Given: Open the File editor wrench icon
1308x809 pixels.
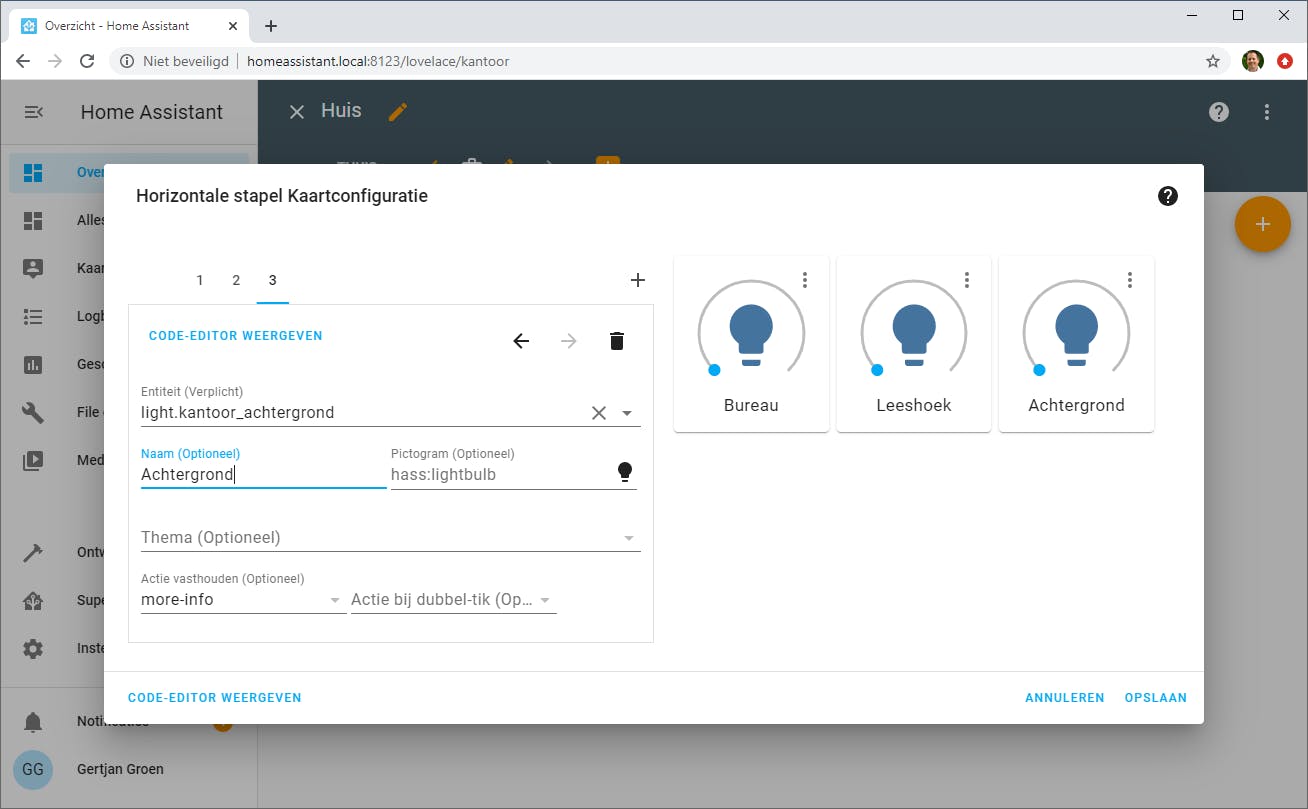Looking at the screenshot, I should [x=33, y=412].
